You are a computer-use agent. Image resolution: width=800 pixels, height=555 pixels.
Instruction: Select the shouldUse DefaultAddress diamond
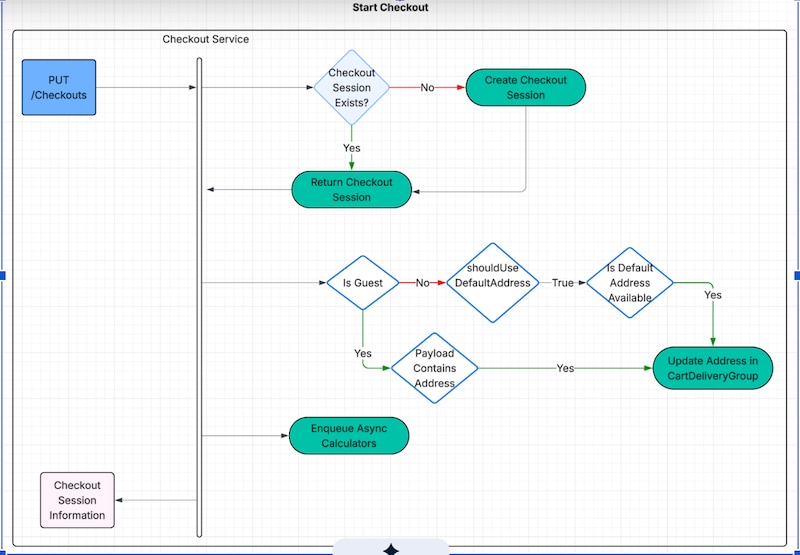click(x=492, y=283)
